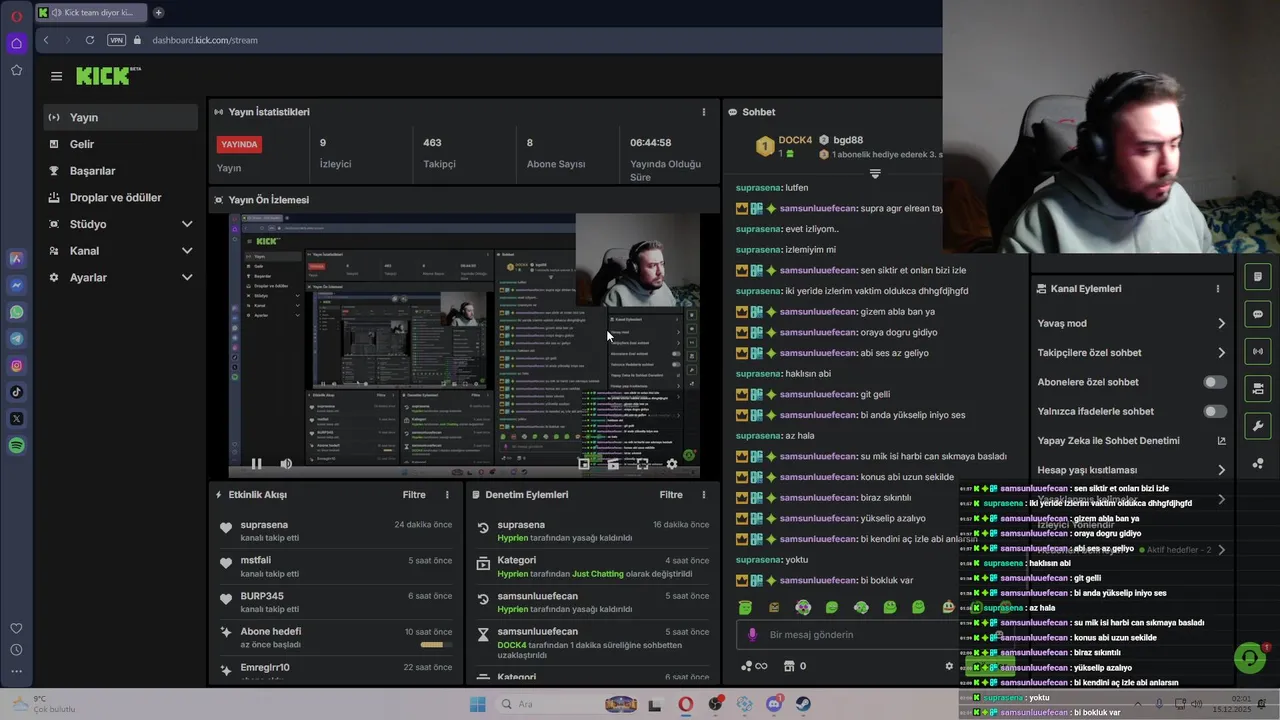Open the document notes icon in right toolbar
The width and height of the screenshot is (1280, 720).
click(x=1258, y=277)
